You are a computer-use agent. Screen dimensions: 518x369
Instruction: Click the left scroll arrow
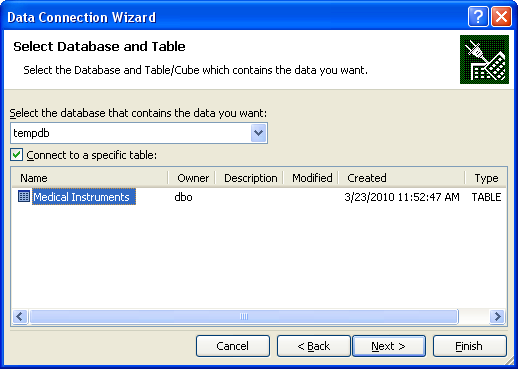click(x=20, y=316)
